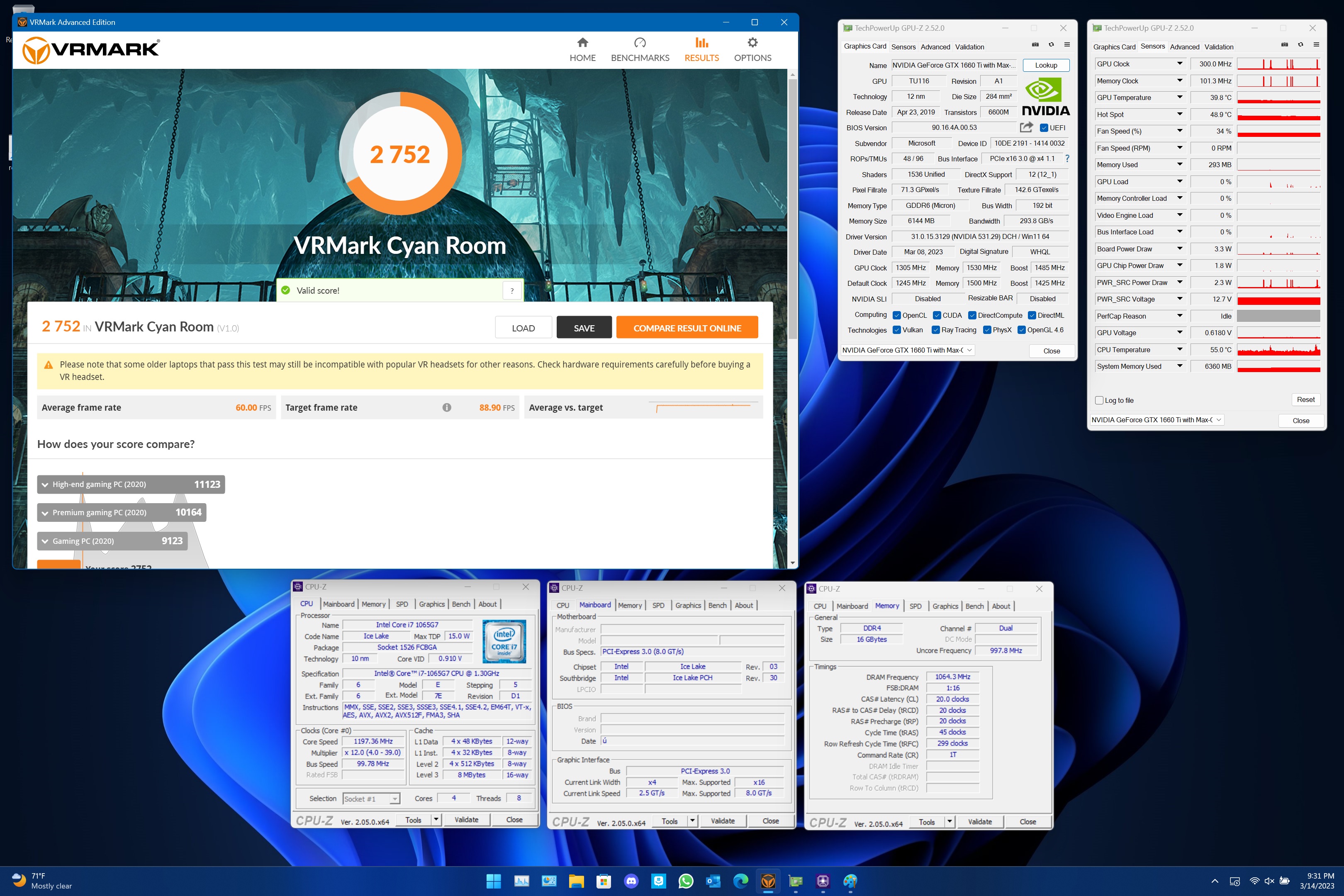Launch Microsoft Edge from taskbar
This screenshot has height=896, width=1344.
(740, 881)
